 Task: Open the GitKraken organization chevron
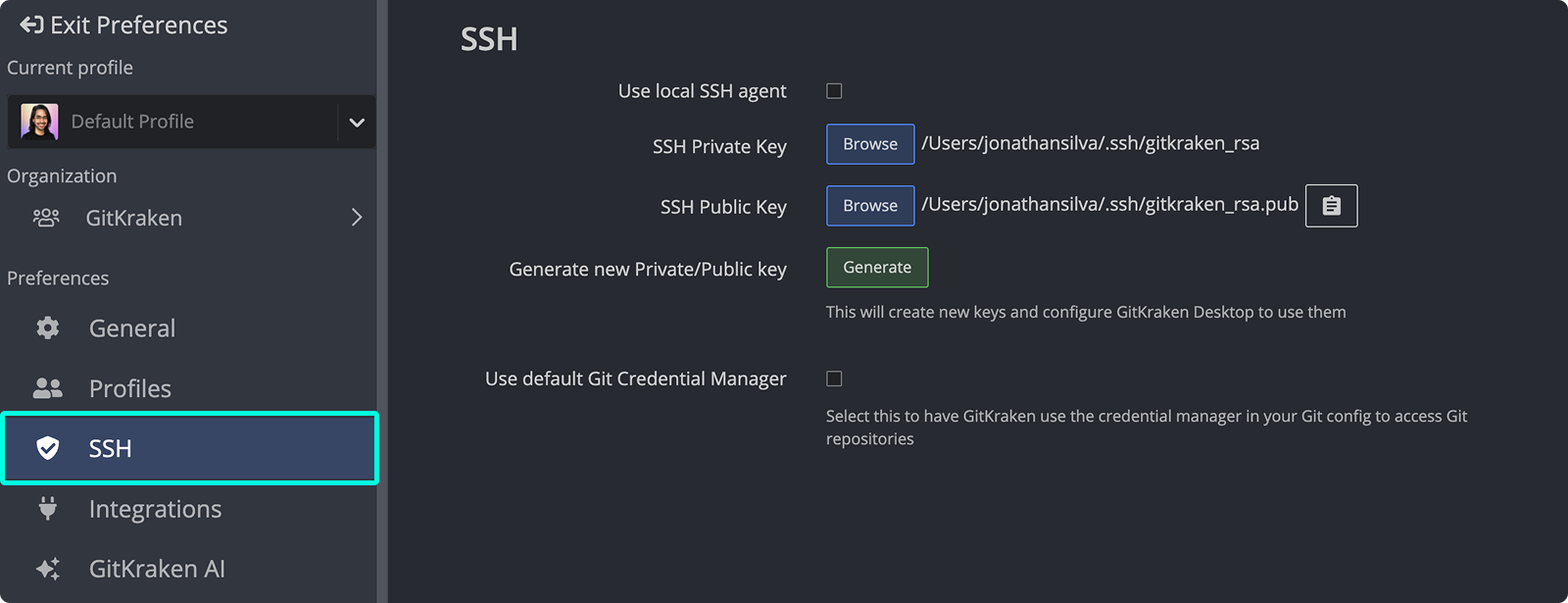[x=357, y=218]
